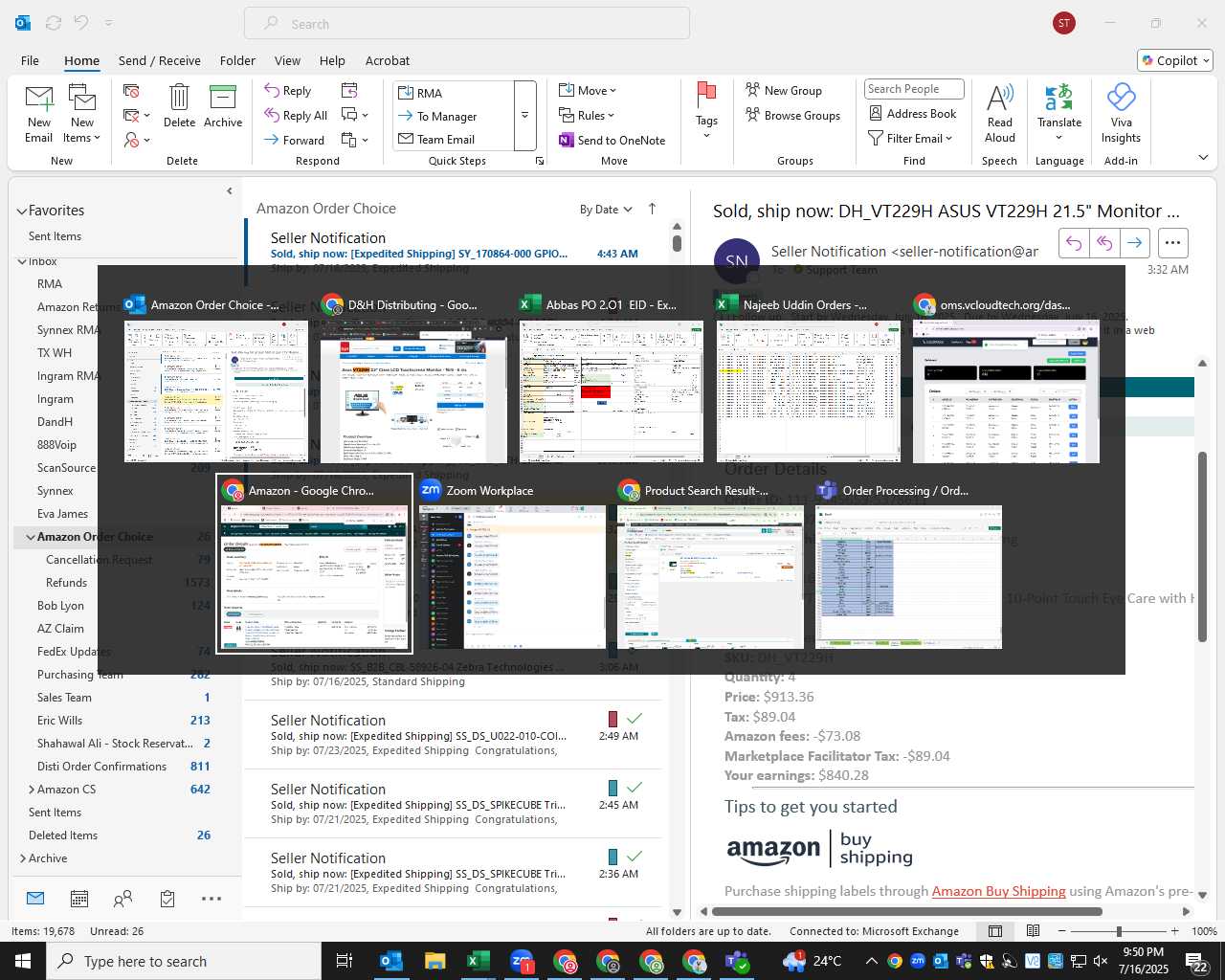Click the Outlook search box

[467, 24]
